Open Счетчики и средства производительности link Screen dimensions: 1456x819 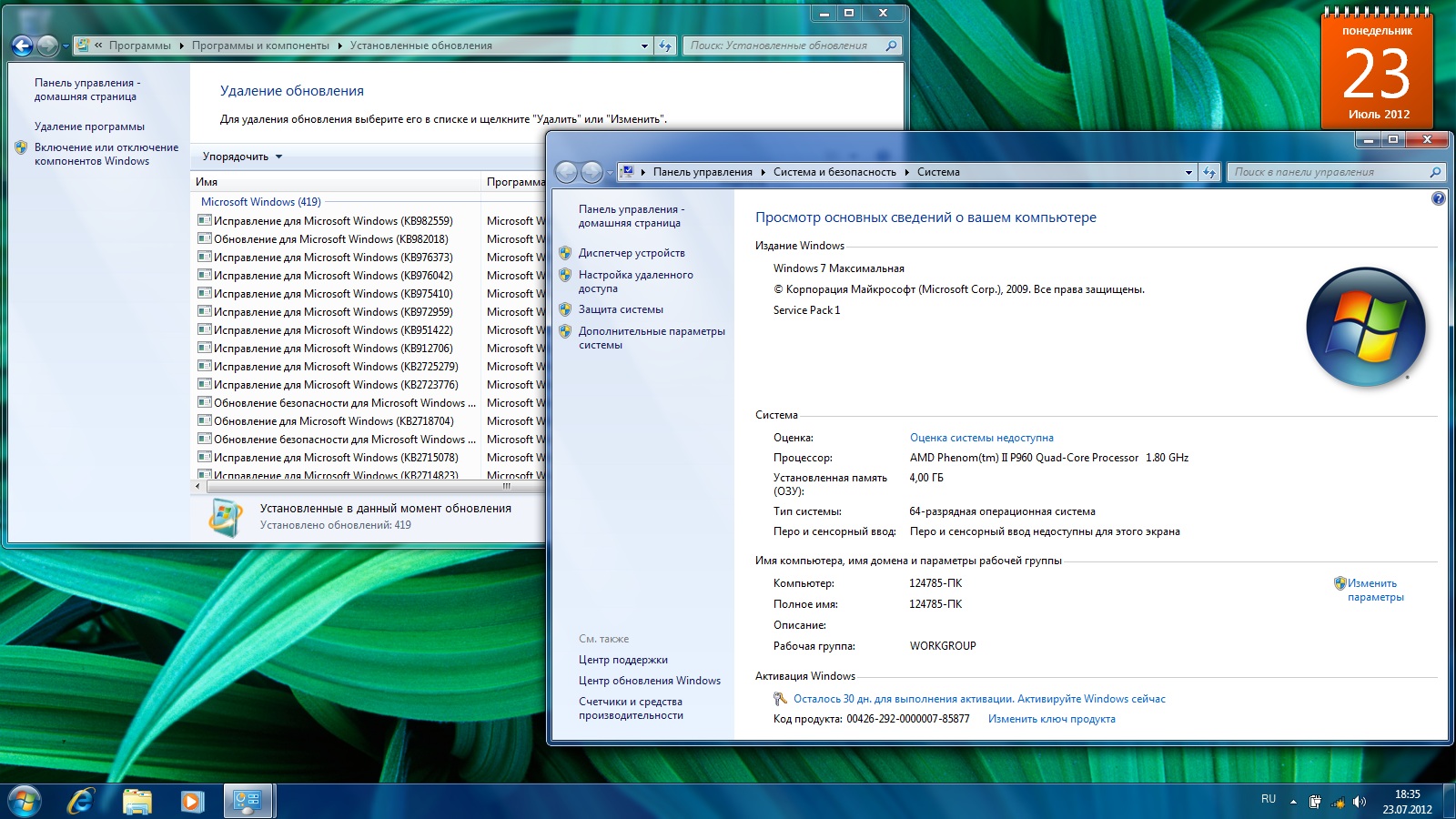tap(631, 708)
